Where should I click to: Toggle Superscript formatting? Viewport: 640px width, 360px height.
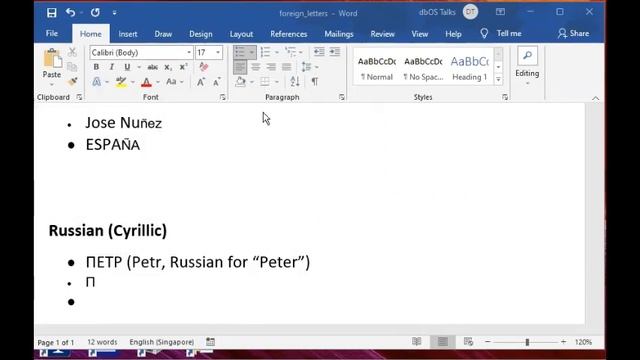point(183,67)
